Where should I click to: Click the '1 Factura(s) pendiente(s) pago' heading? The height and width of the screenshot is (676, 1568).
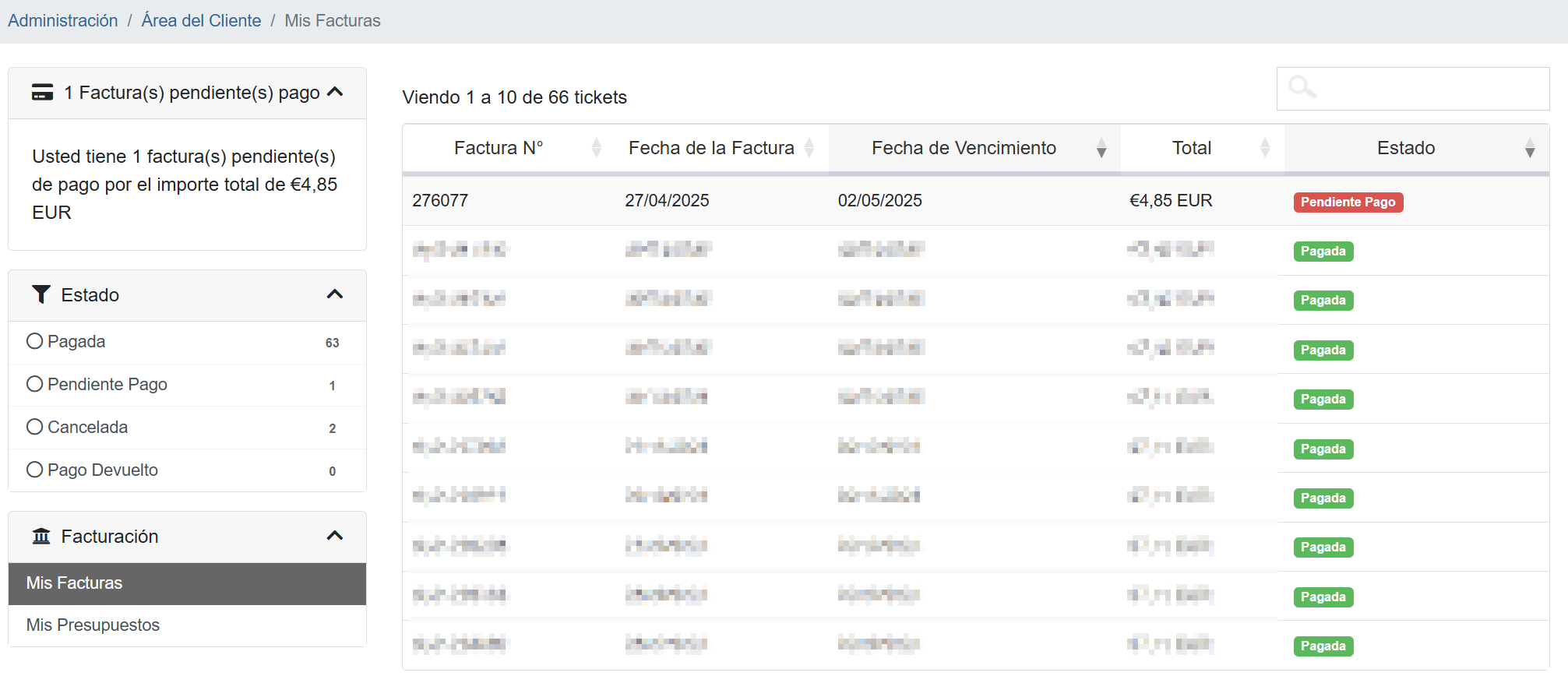[192, 93]
